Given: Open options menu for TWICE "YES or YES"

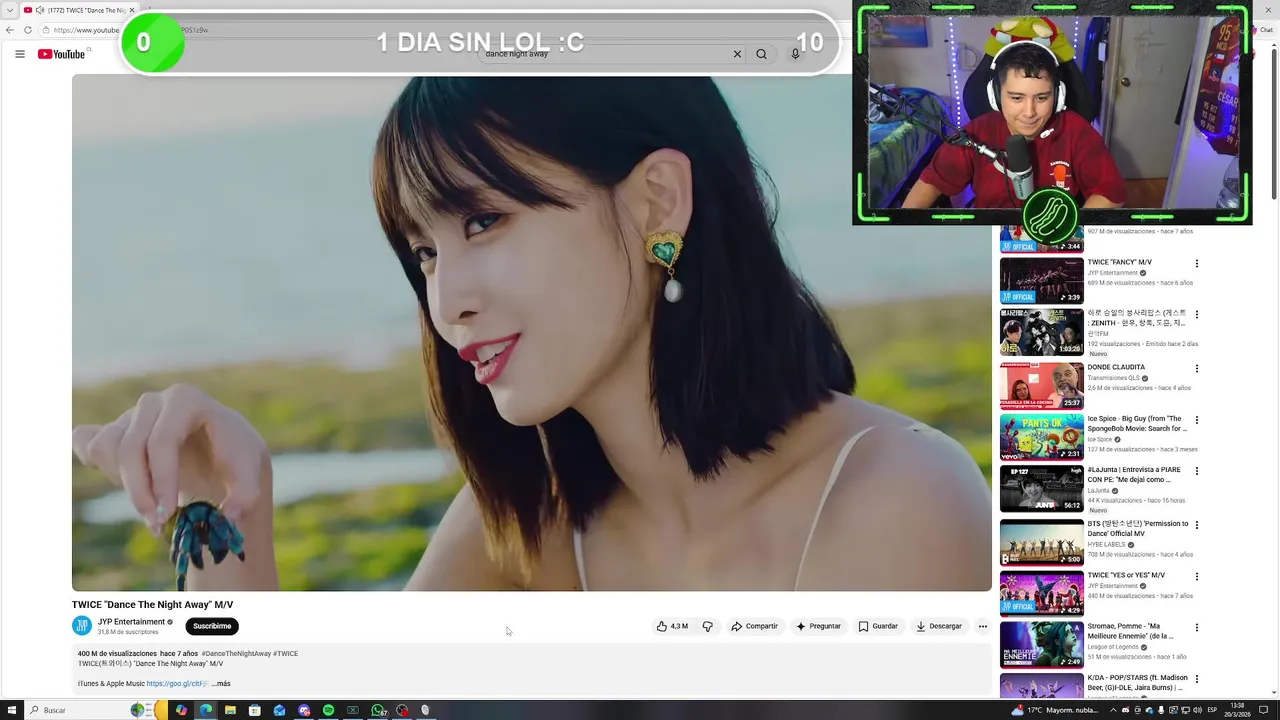Looking at the screenshot, I should [1197, 576].
